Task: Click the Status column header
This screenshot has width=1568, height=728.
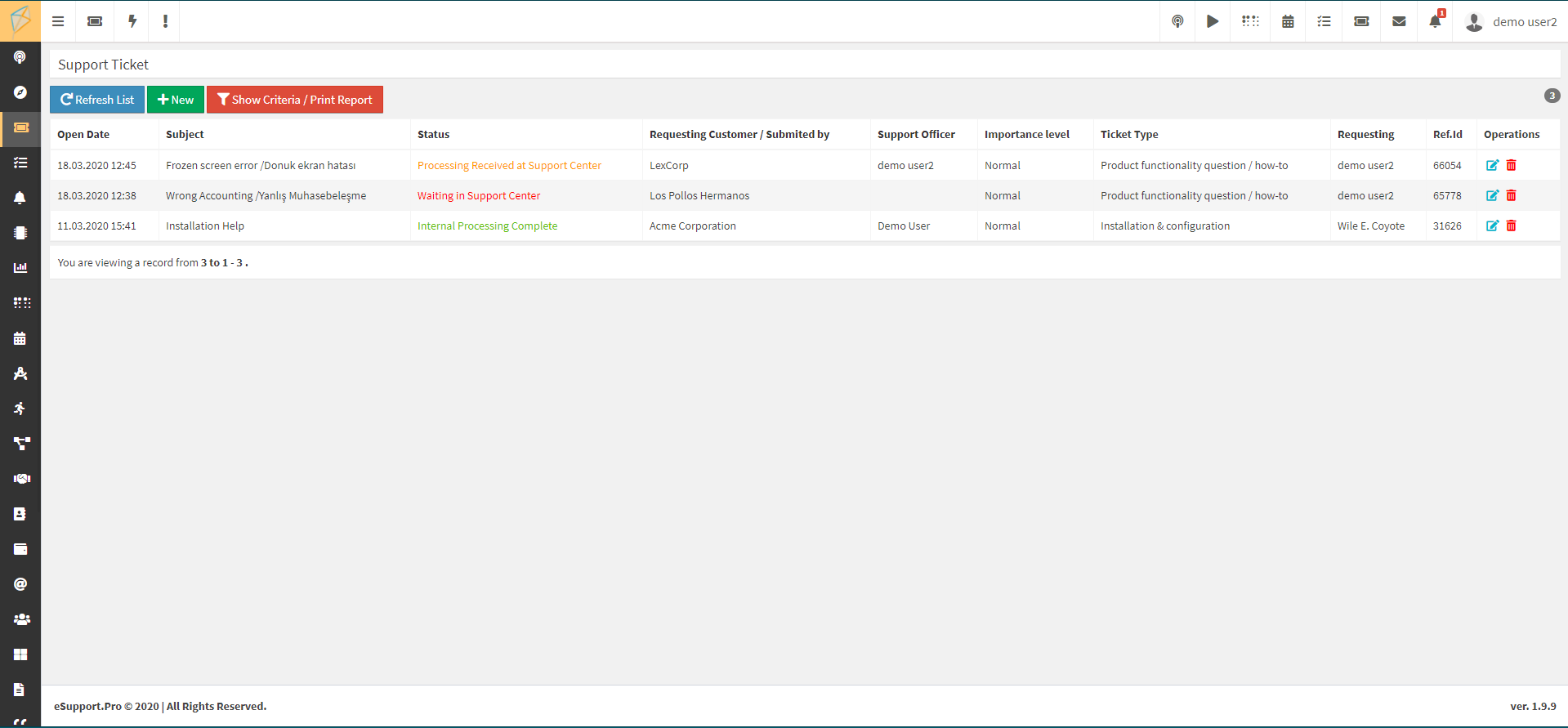Action: 433,135
